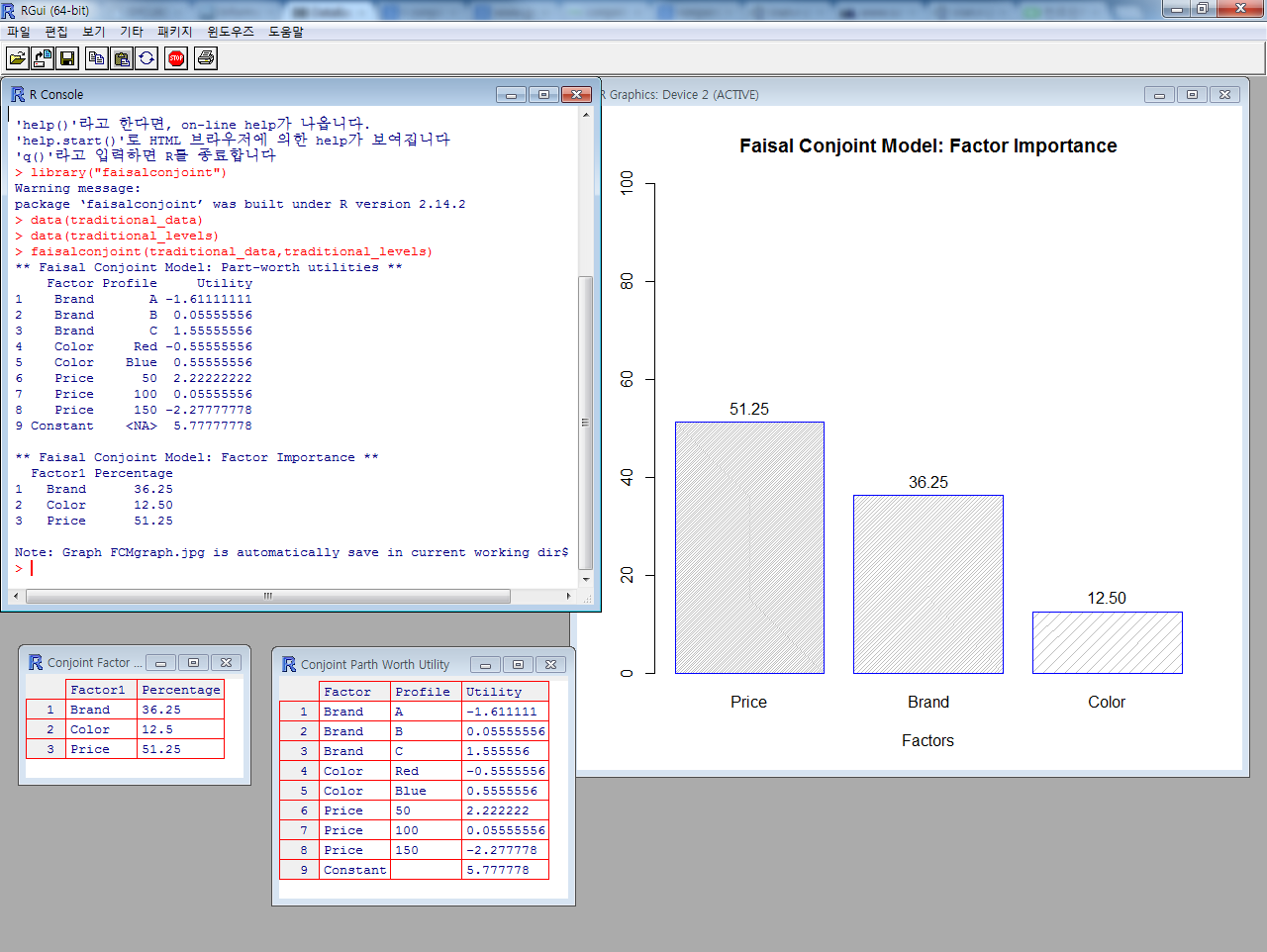Maximize the Conjoint Factor window
This screenshot has width=1267, height=952.
pyautogui.click(x=193, y=663)
